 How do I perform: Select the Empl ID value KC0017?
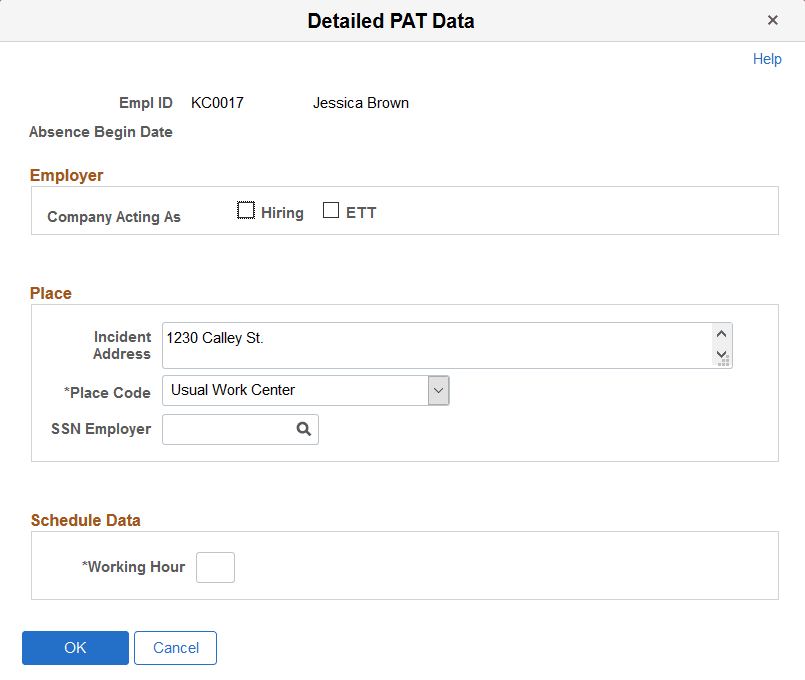pyautogui.click(x=217, y=102)
